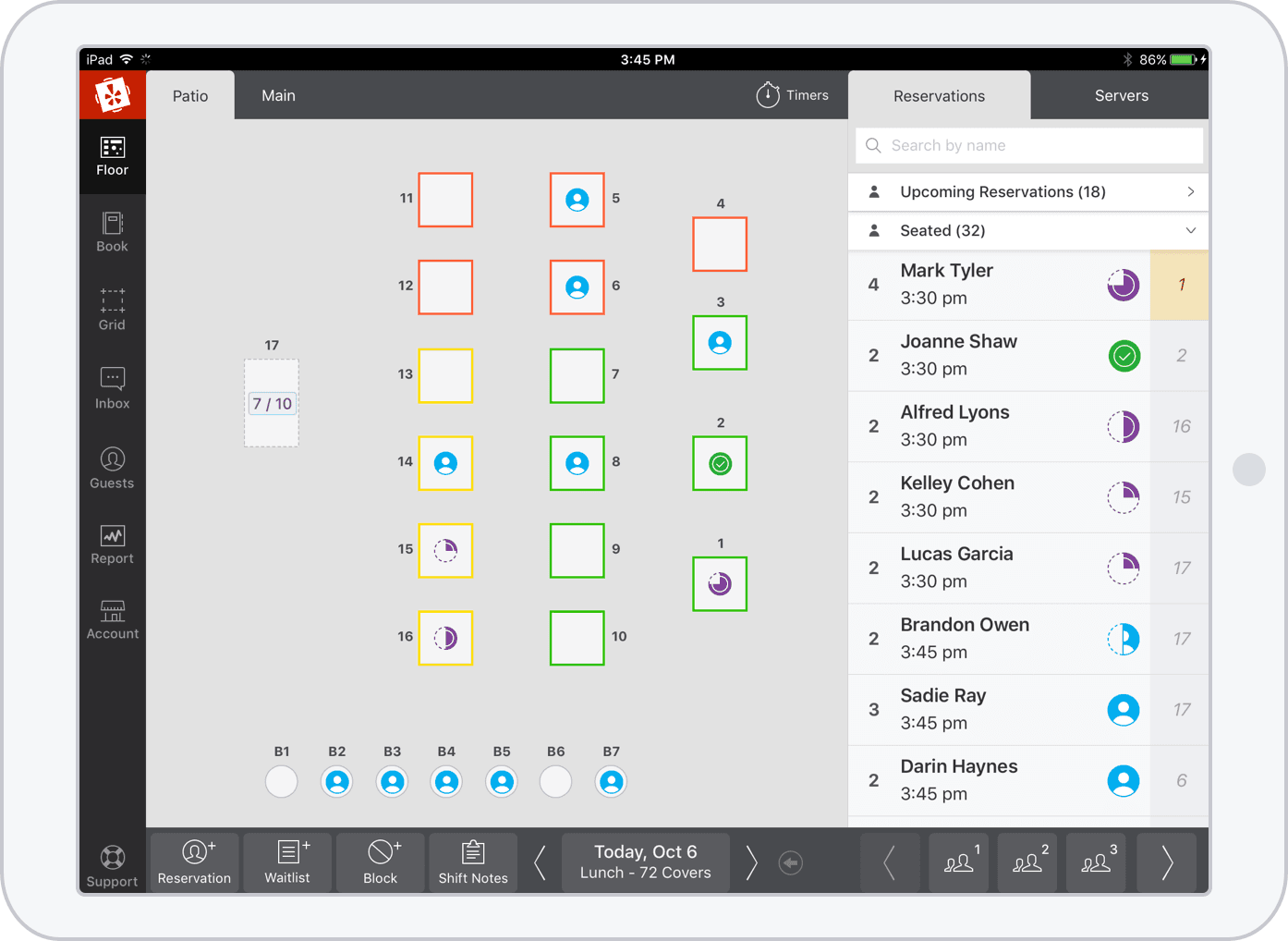This screenshot has width=1288, height=941.
Task: Switch to the Servers tab
Action: coord(1121,96)
